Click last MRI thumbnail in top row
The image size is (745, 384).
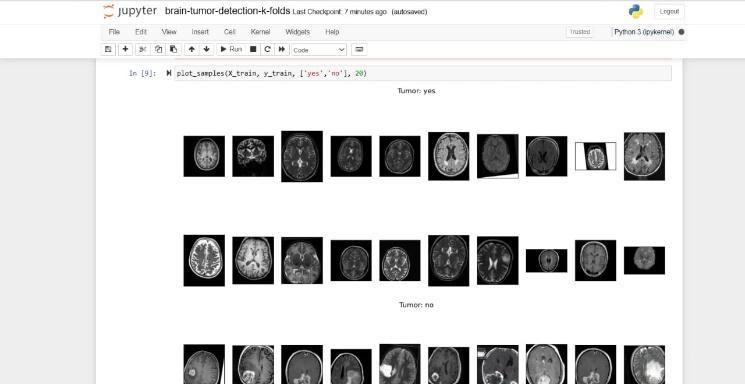point(644,156)
